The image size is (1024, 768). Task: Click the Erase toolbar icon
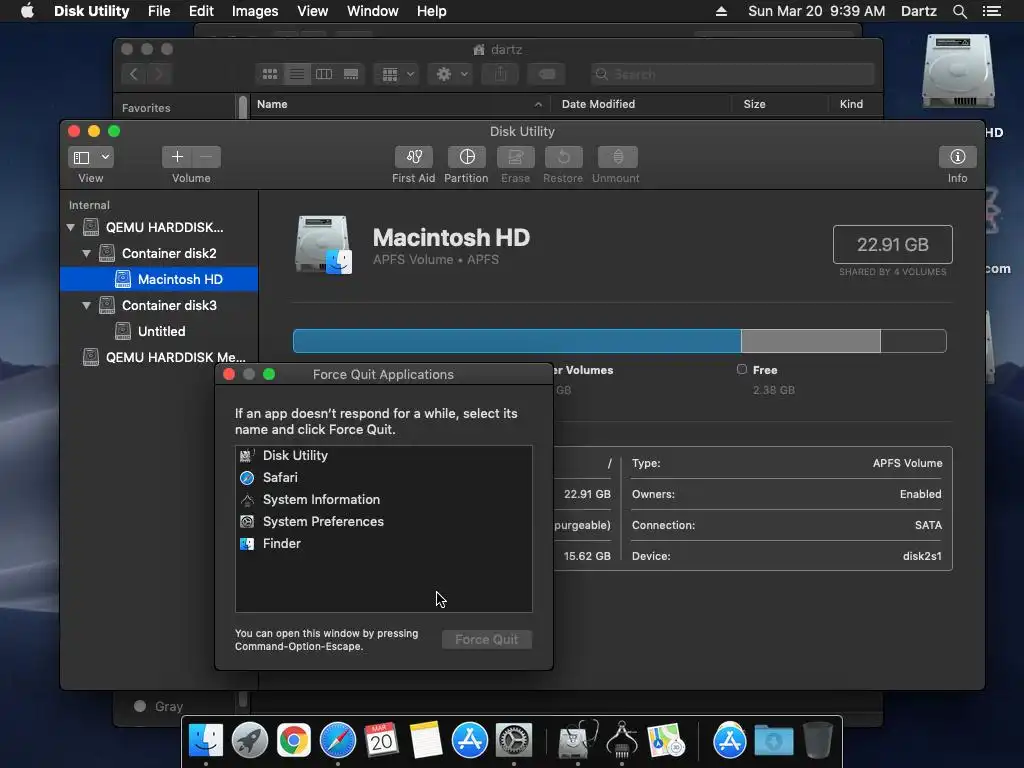point(515,157)
